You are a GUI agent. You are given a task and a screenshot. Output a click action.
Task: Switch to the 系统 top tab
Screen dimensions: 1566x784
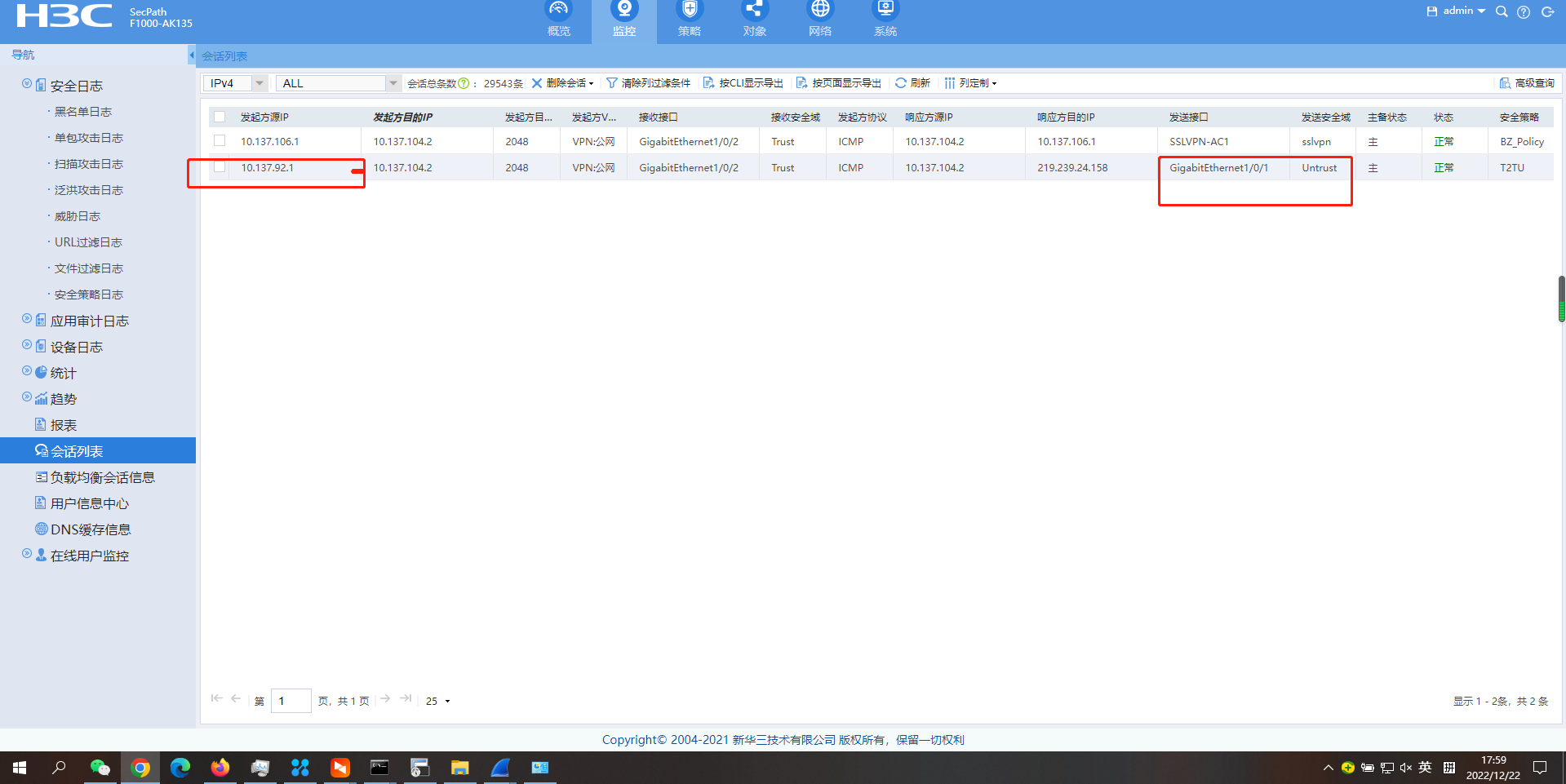[x=885, y=20]
